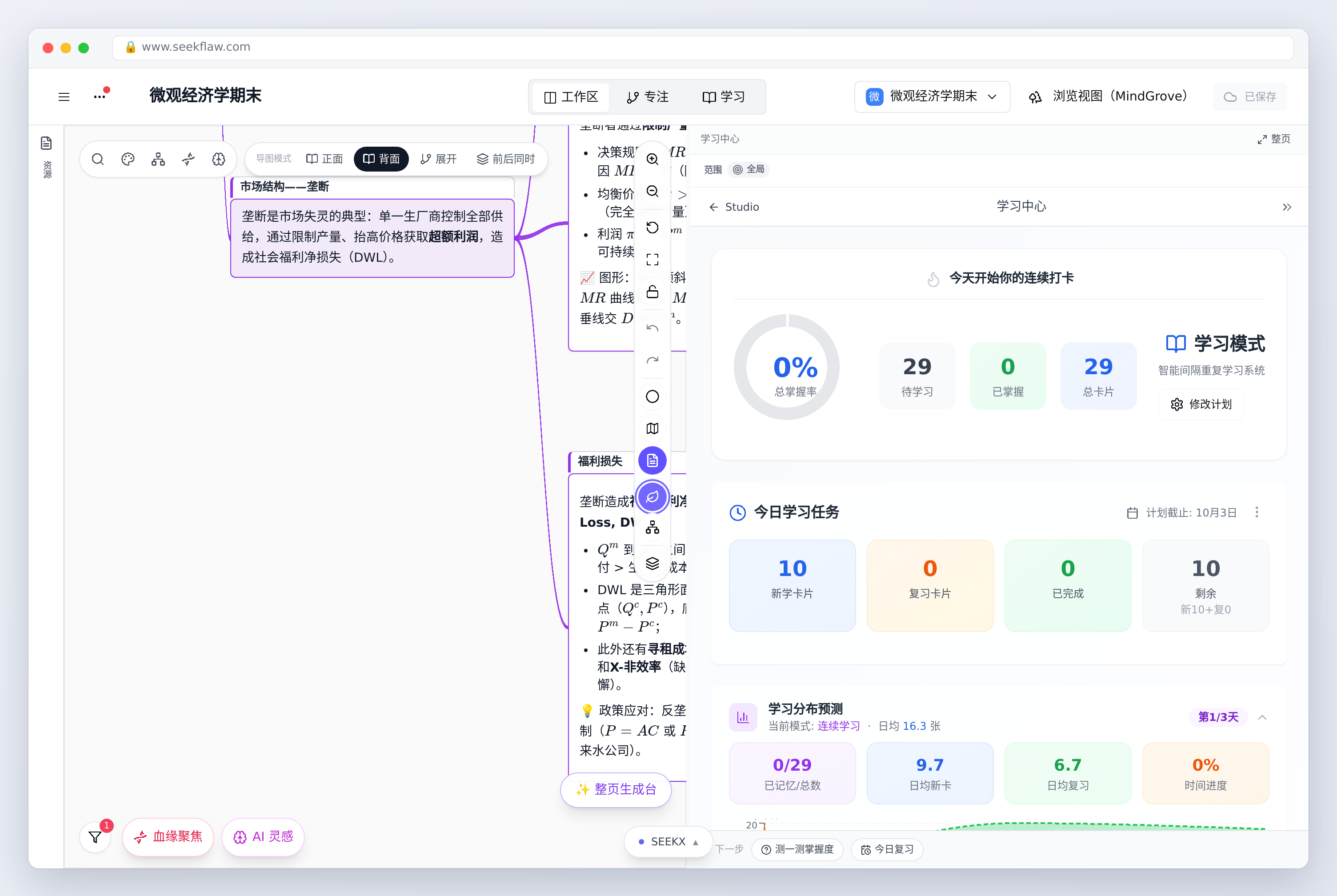This screenshot has height=896, width=1337.
Task: Switch to 正面 card side
Action: click(324, 159)
